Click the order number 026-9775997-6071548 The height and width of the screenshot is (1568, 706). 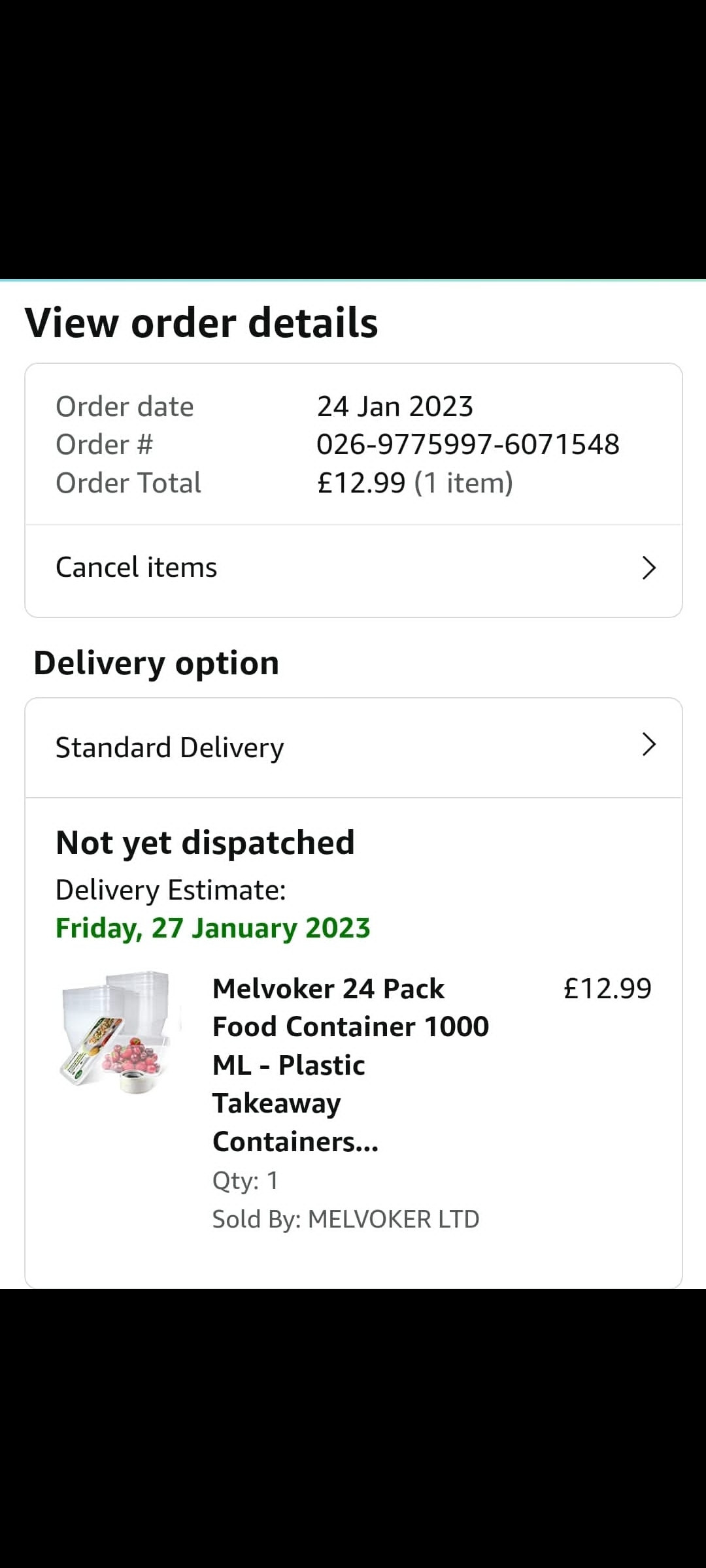pyautogui.click(x=467, y=445)
